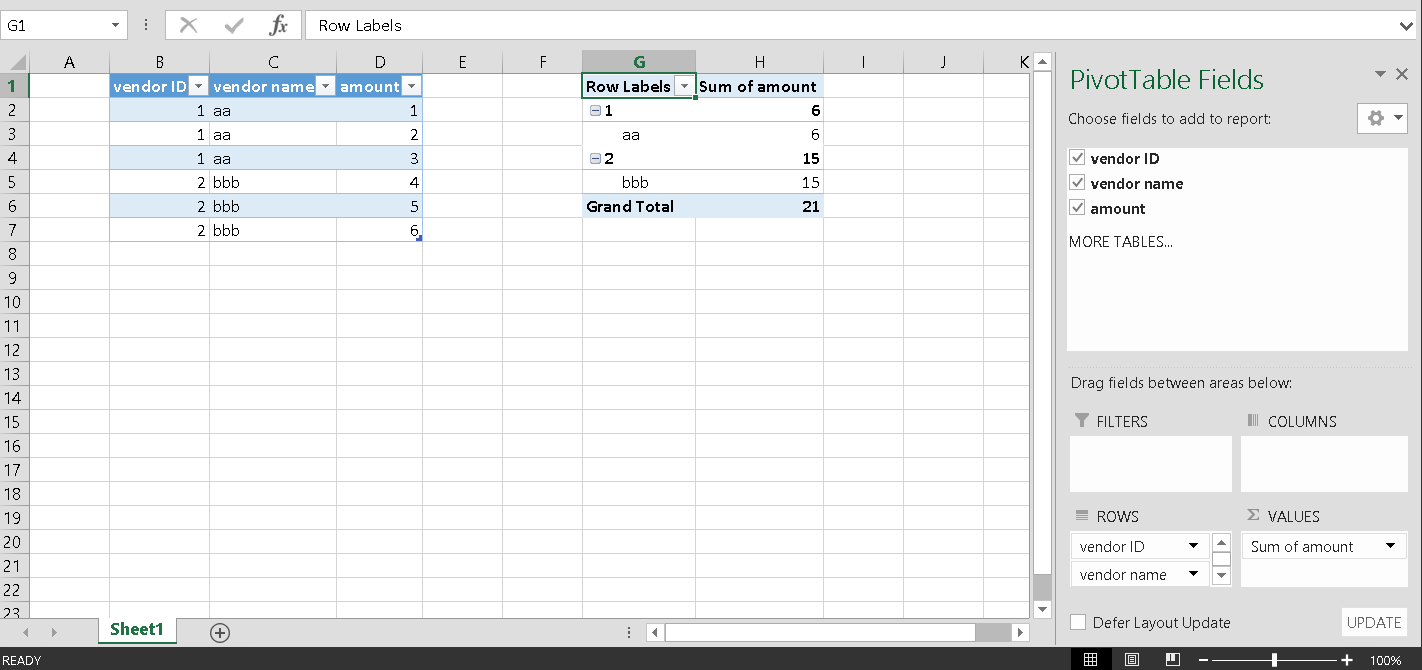Open PivotTable Fields Tools gear menu

coord(1382,118)
